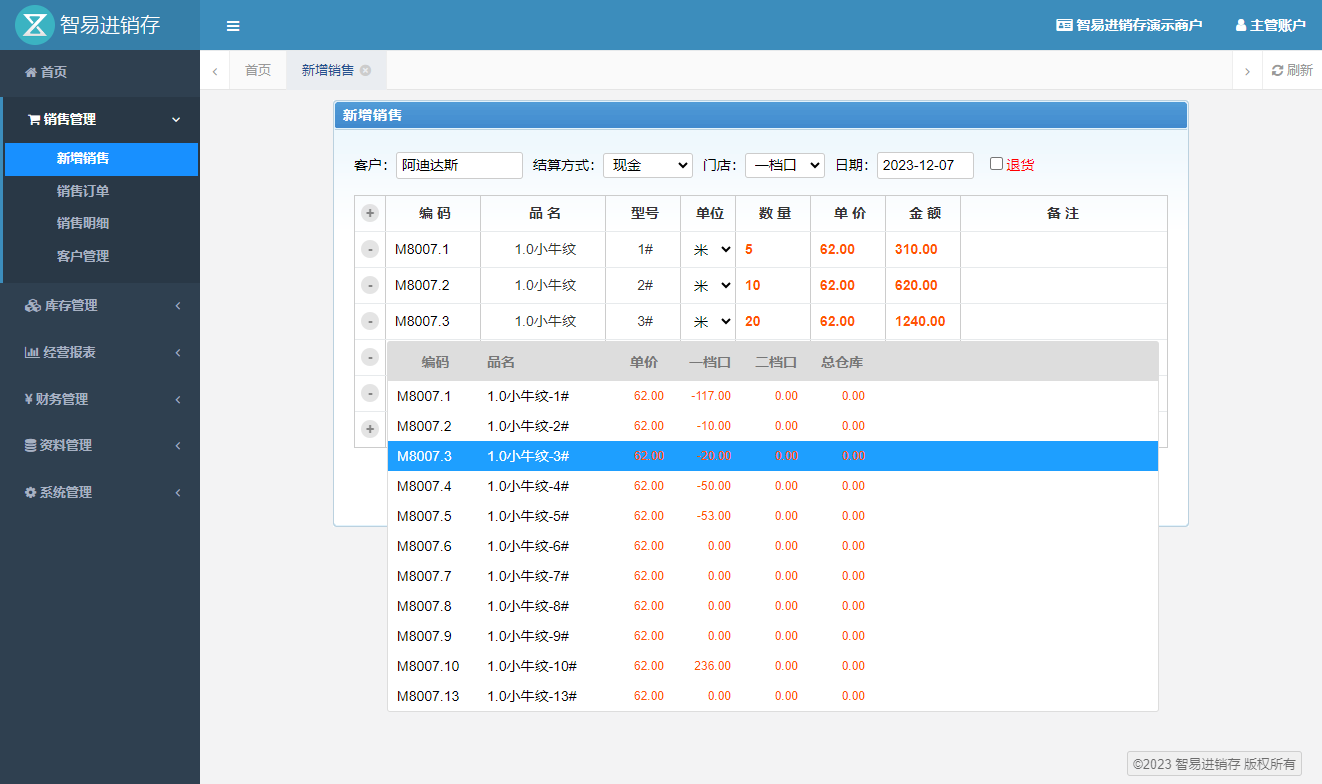The height and width of the screenshot is (784, 1322).
Task: Close the 新增销售 tab
Action: [366, 70]
